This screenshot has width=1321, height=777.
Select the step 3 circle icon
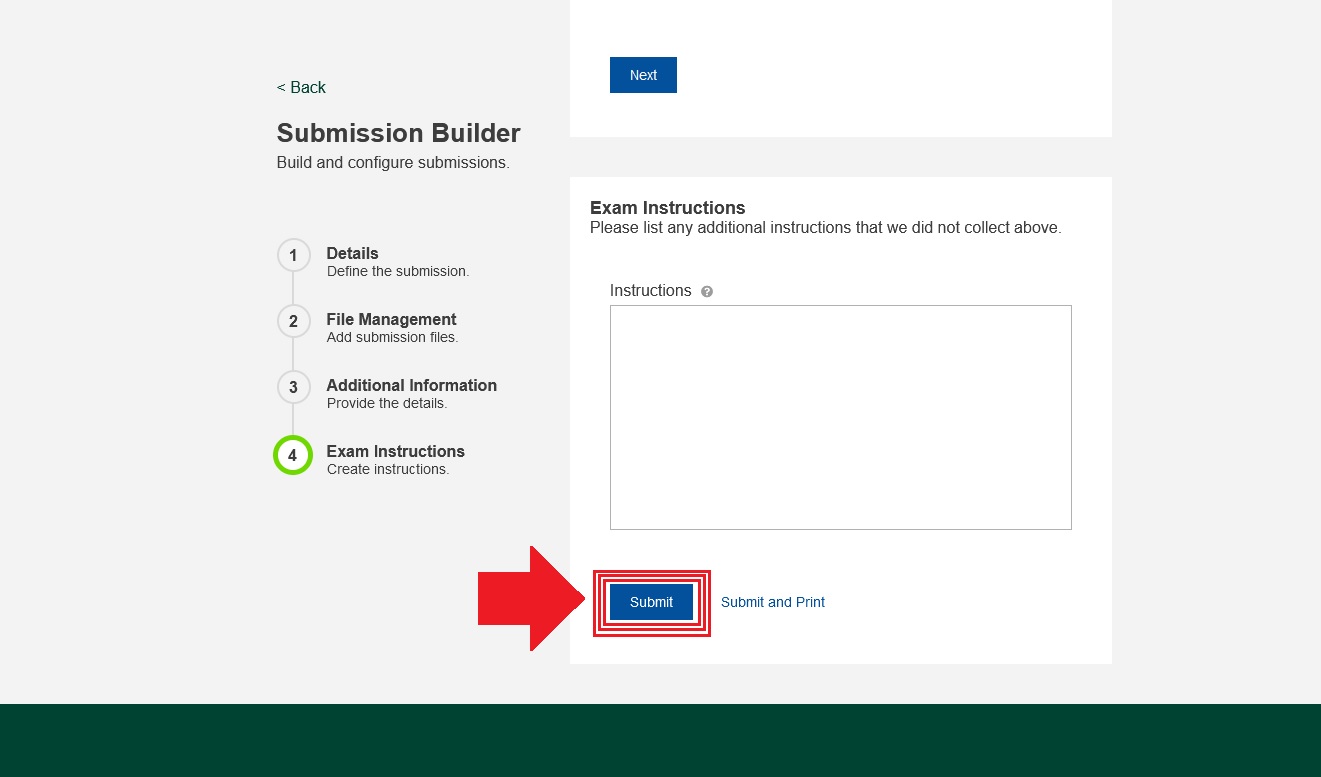(x=293, y=387)
